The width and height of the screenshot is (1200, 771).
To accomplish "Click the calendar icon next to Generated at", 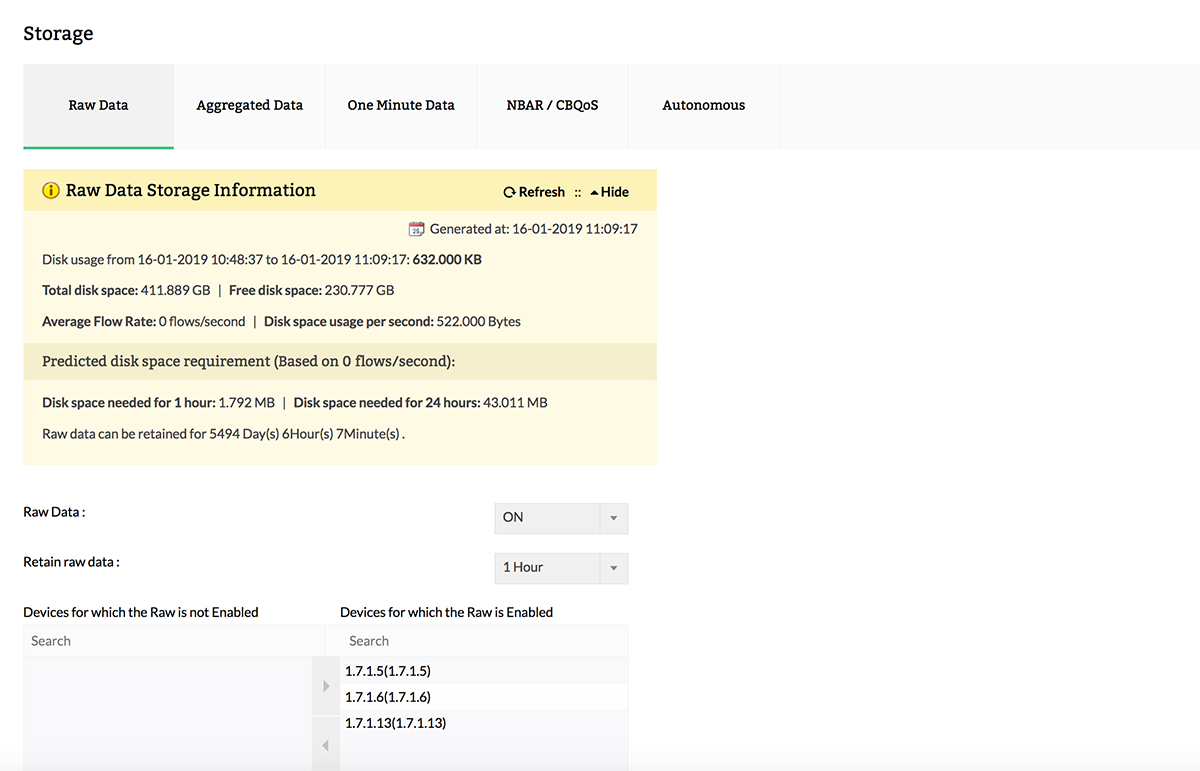I will pos(417,229).
